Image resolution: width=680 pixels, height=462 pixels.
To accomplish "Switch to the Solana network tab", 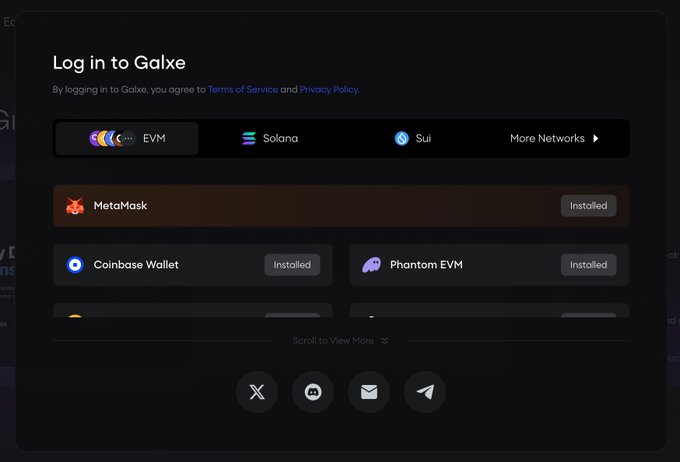I will coord(270,138).
